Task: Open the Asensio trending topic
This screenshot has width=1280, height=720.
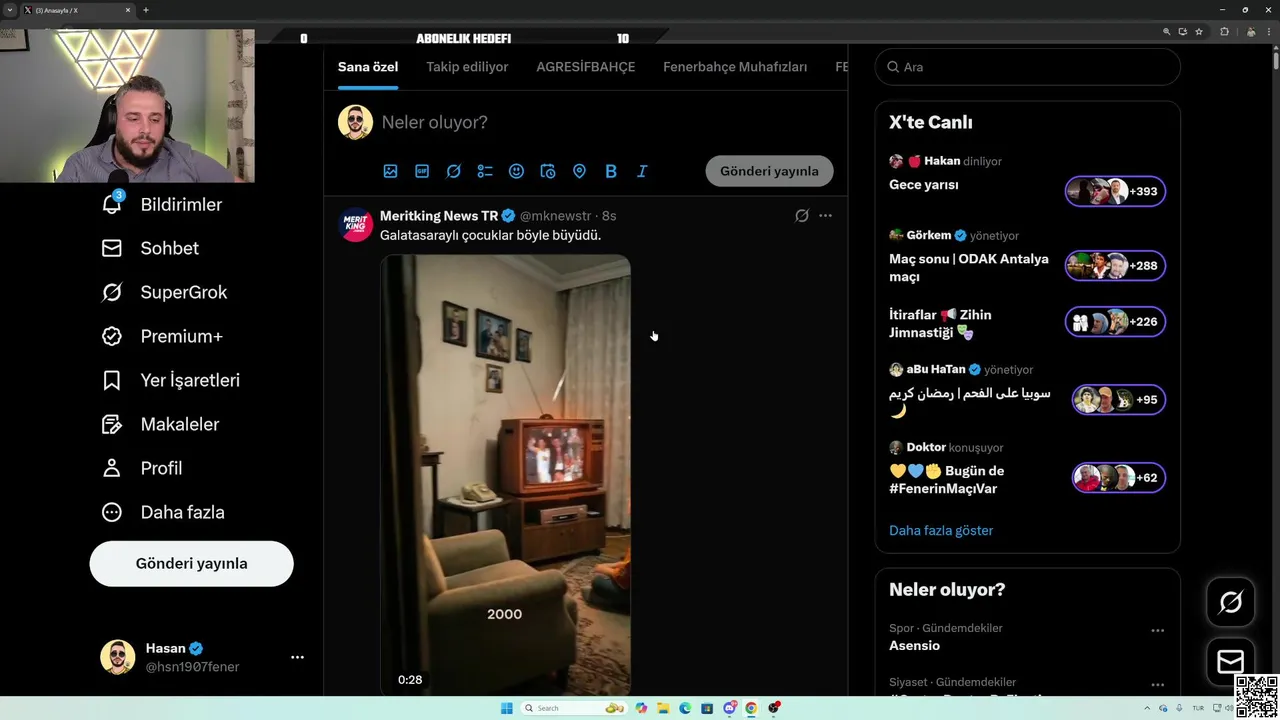Action: [x=915, y=646]
